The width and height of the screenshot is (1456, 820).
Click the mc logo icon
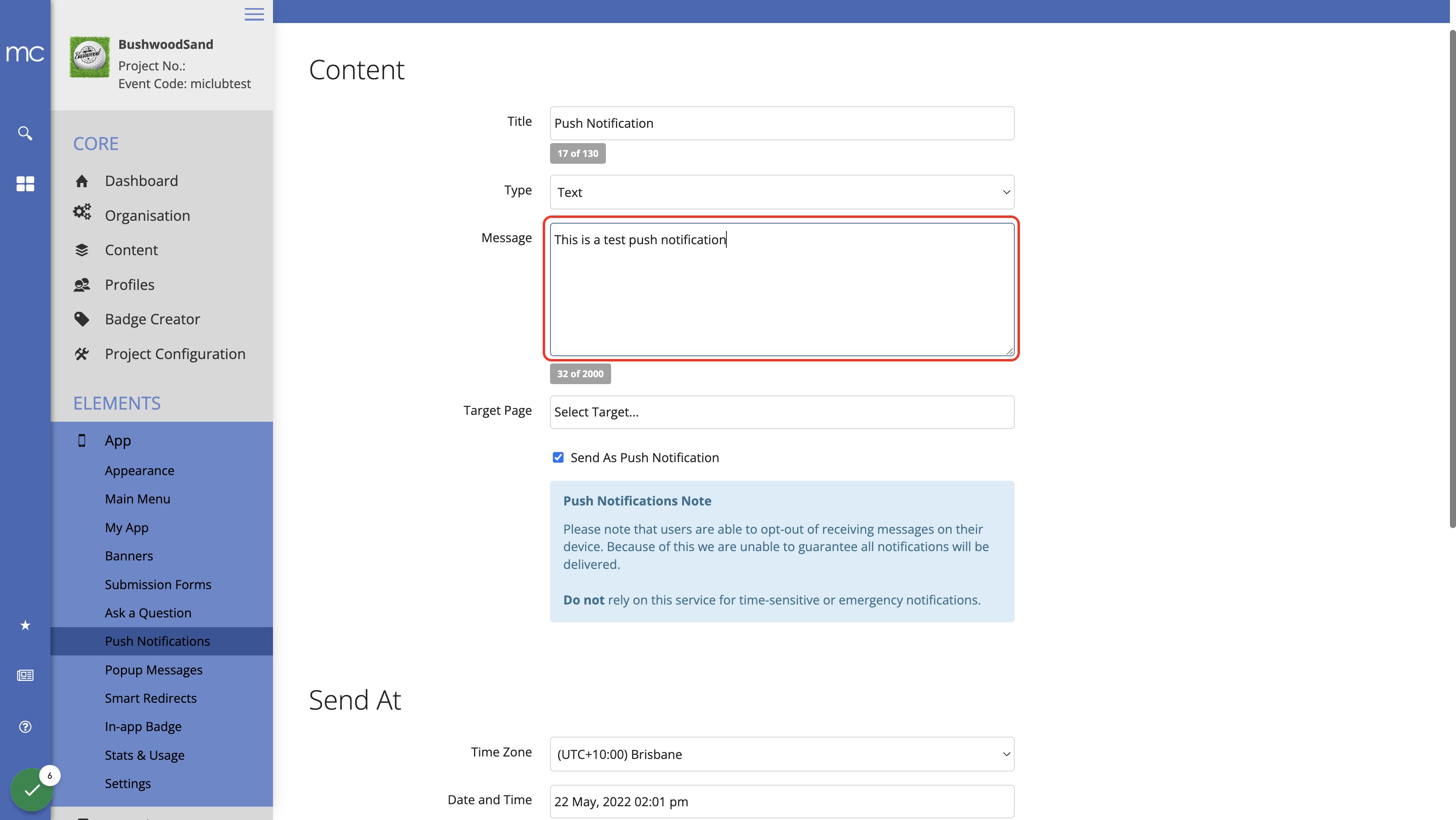[25, 54]
